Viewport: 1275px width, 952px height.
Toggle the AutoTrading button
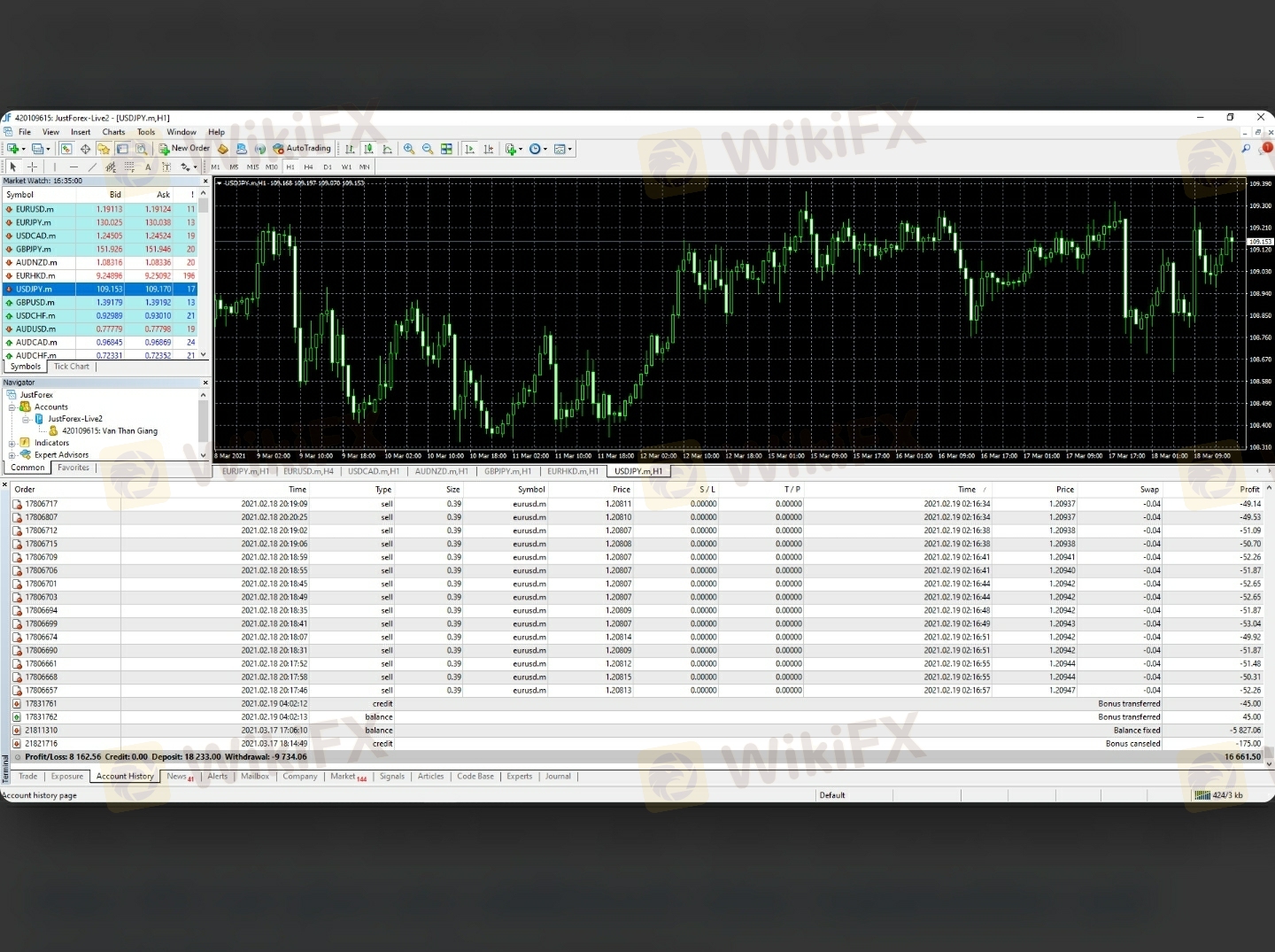coord(302,149)
